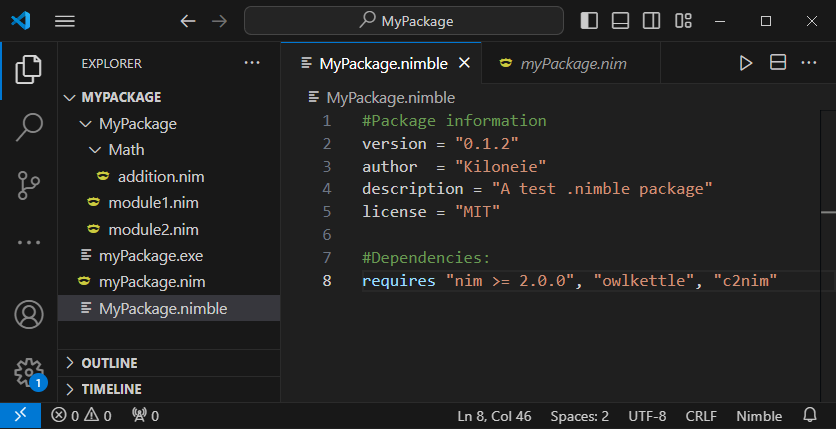Toggle the primary side bar
836x429 pixels.
[589, 21]
